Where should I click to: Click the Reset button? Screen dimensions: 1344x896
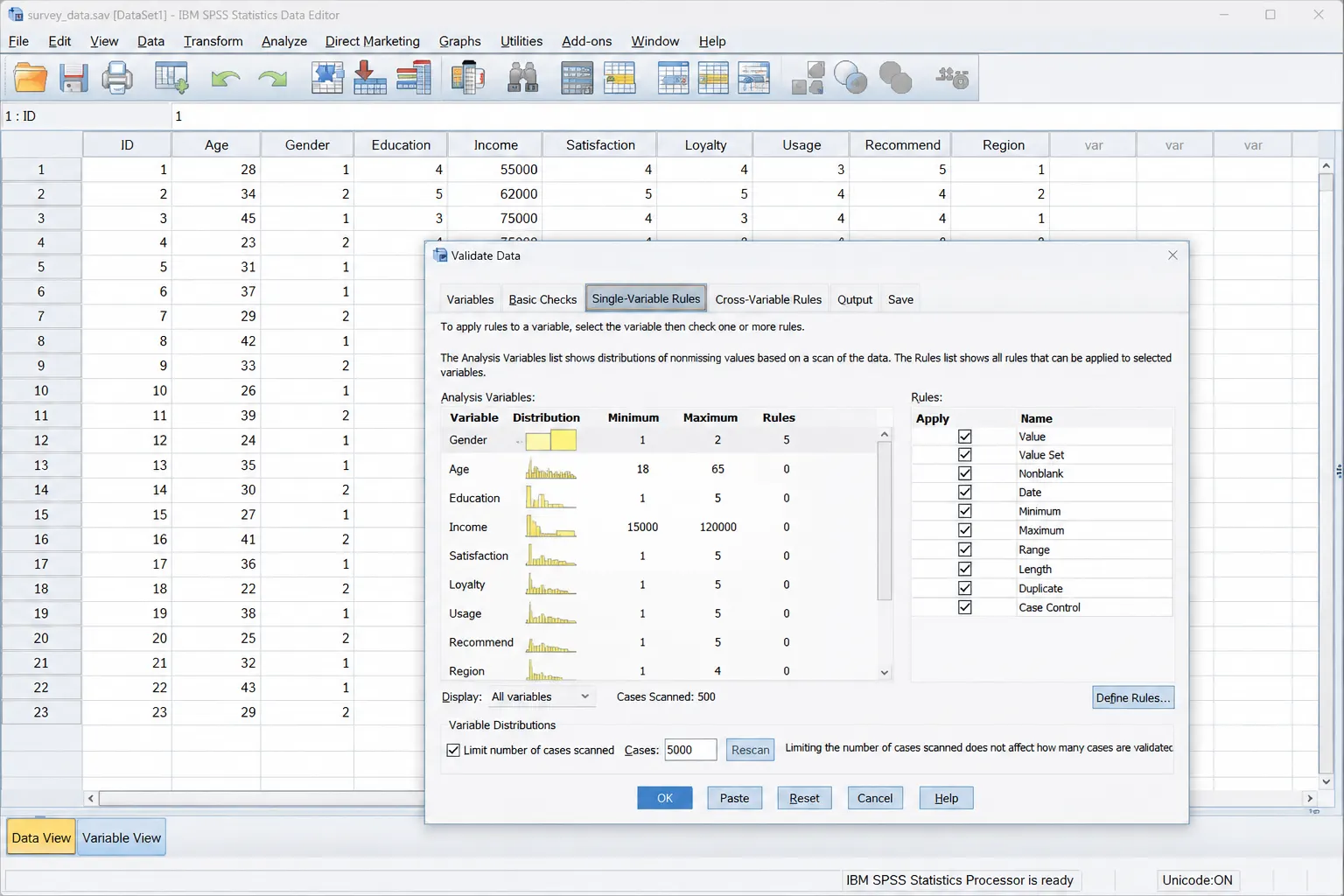tap(804, 798)
